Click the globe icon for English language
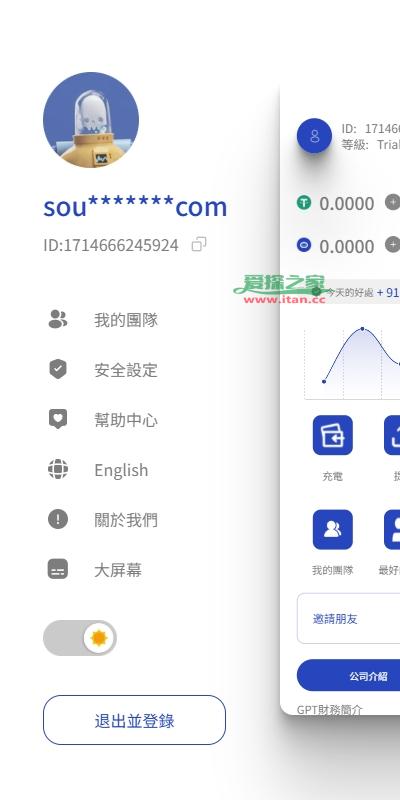Screen dimensions: 400x800 tap(58, 469)
